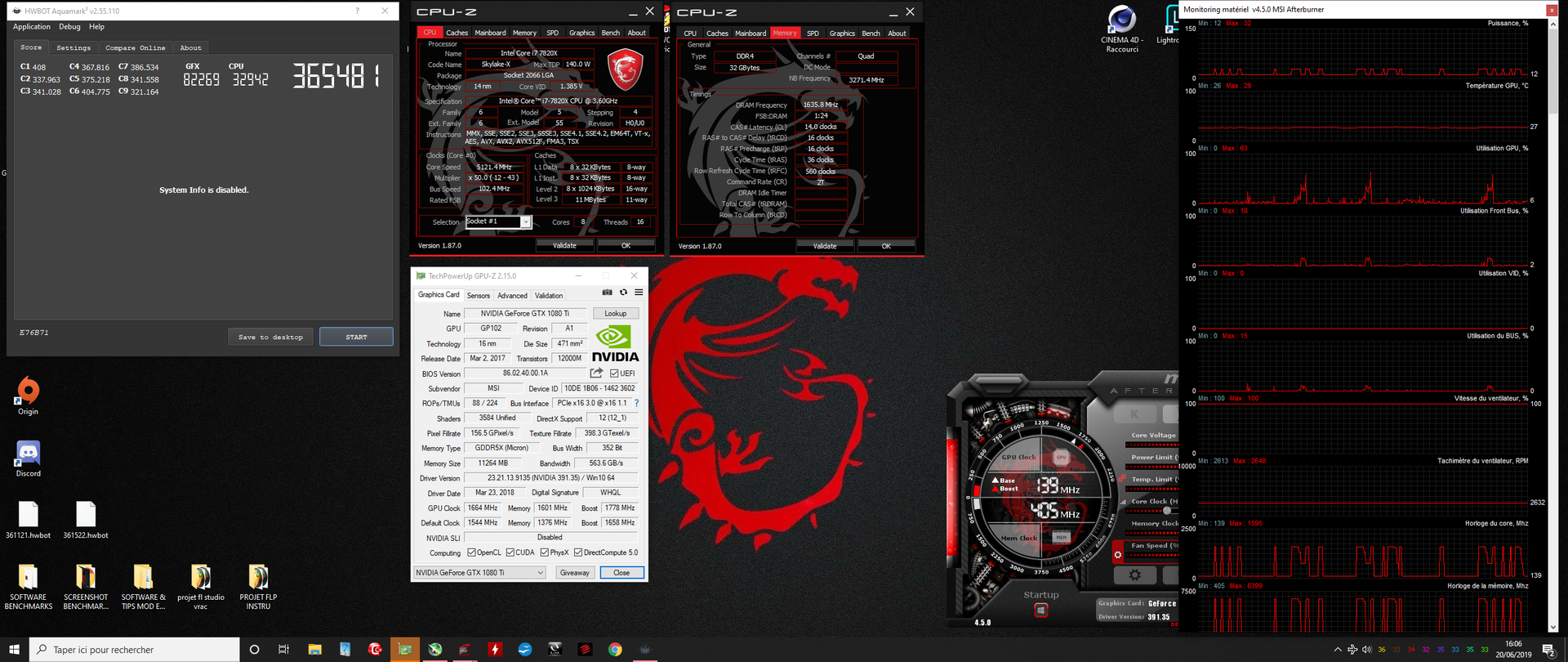Open Google Chrome from taskbar
The width and height of the screenshot is (1568, 662).
click(x=615, y=650)
